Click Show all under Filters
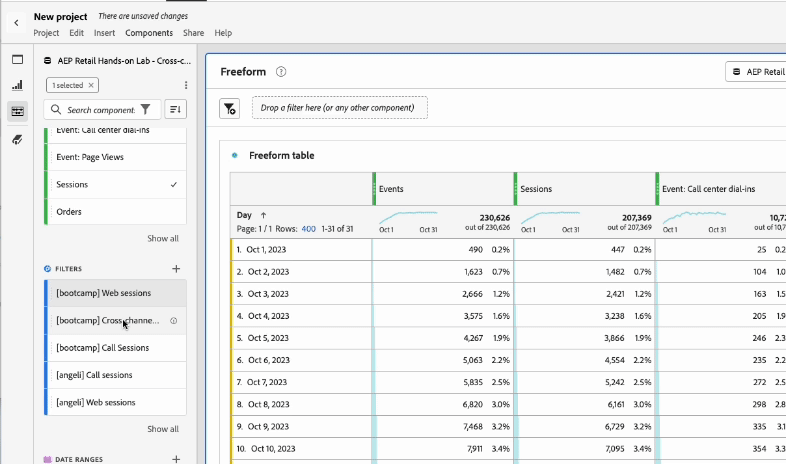The width and height of the screenshot is (786, 464). click(163, 429)
